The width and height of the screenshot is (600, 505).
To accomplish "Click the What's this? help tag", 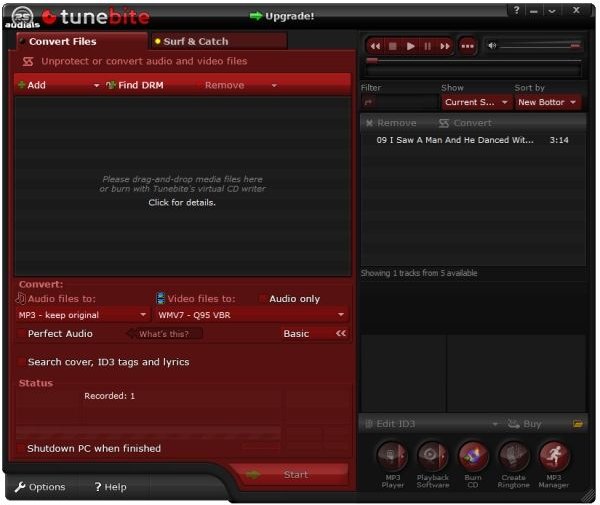I will click(x=164, y=334).
